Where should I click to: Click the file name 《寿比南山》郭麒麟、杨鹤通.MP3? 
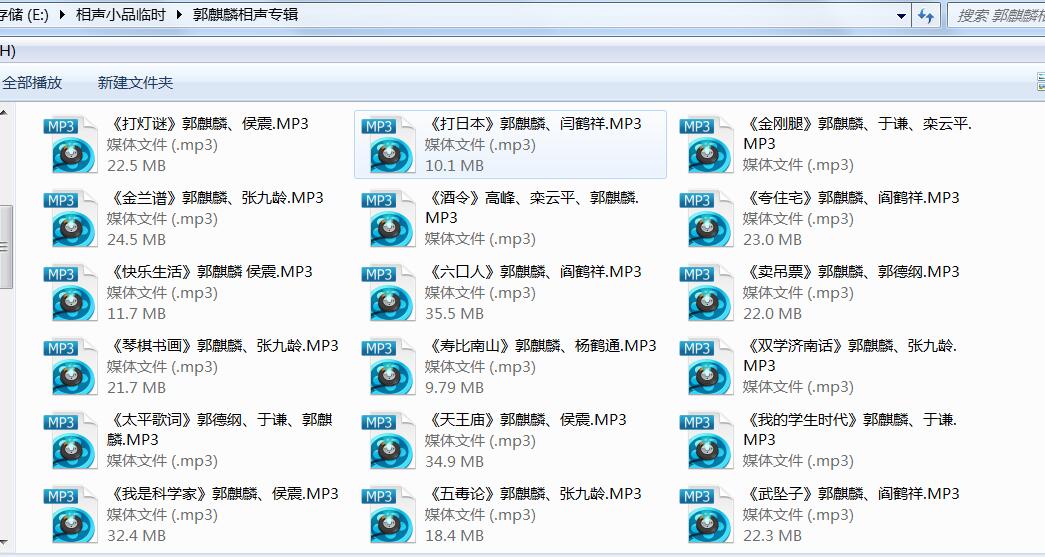pyautogui.click(x=540, y=345)
